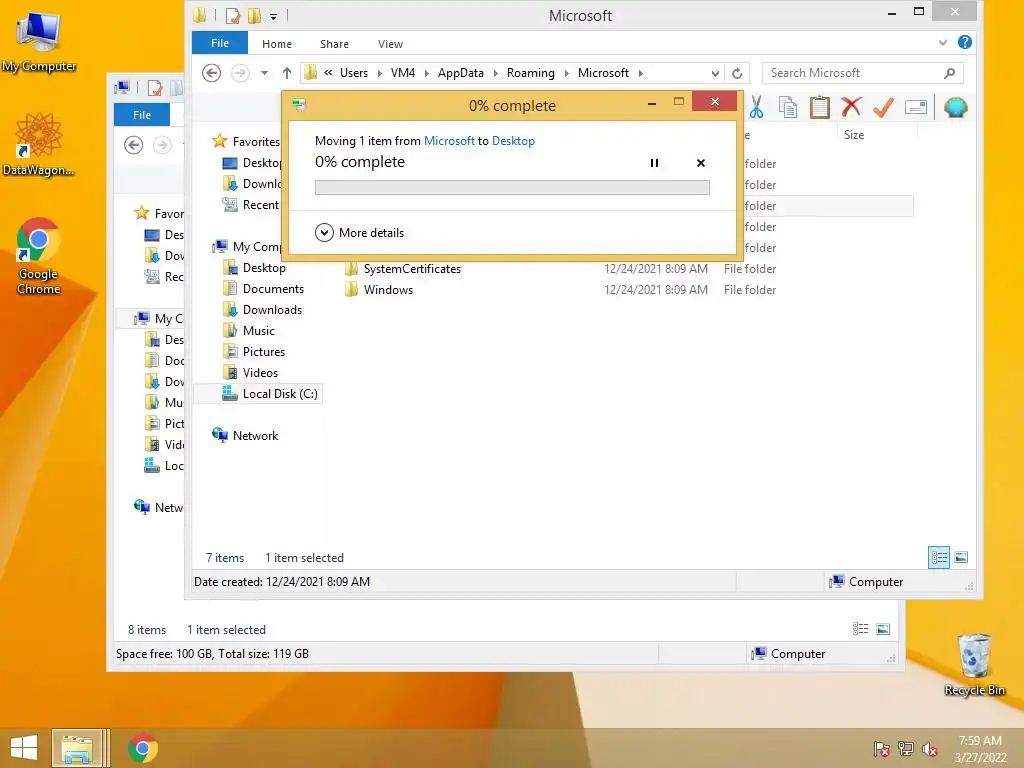Click the Rename toolbar icon

(x=916, y=107)
